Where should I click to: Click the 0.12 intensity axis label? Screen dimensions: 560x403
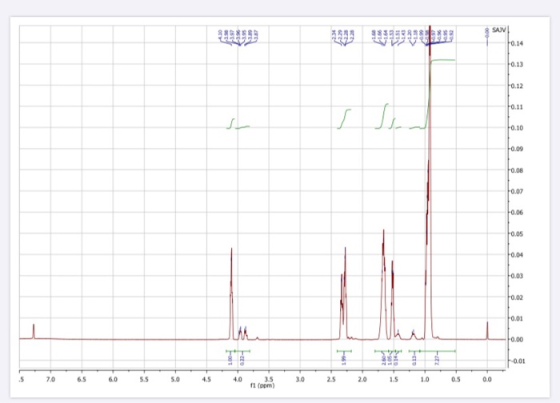pos(517,86)
